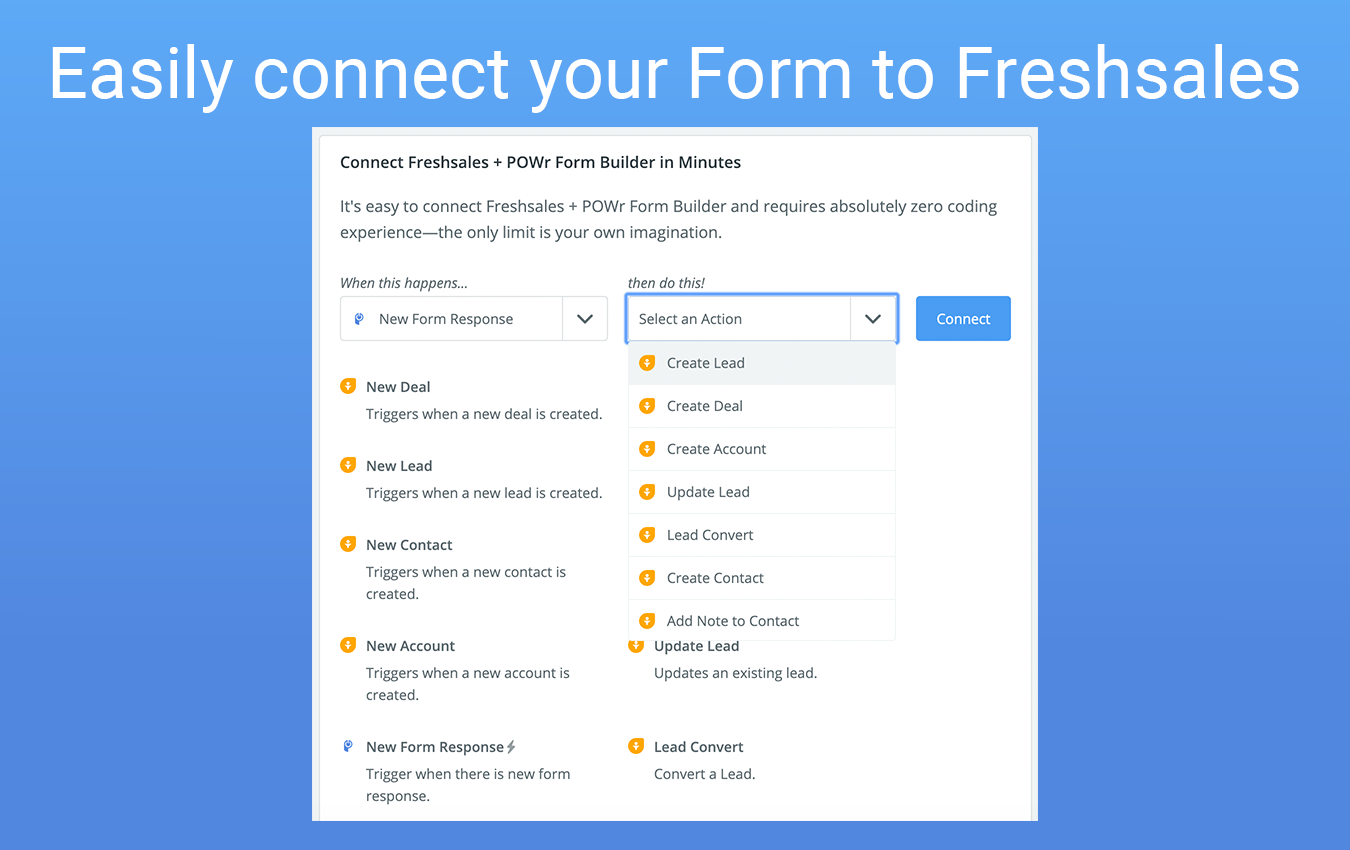The image size is (1350, 850).
Task: Click the icon beside Add Note to Contact
Action: coord(648,620)
